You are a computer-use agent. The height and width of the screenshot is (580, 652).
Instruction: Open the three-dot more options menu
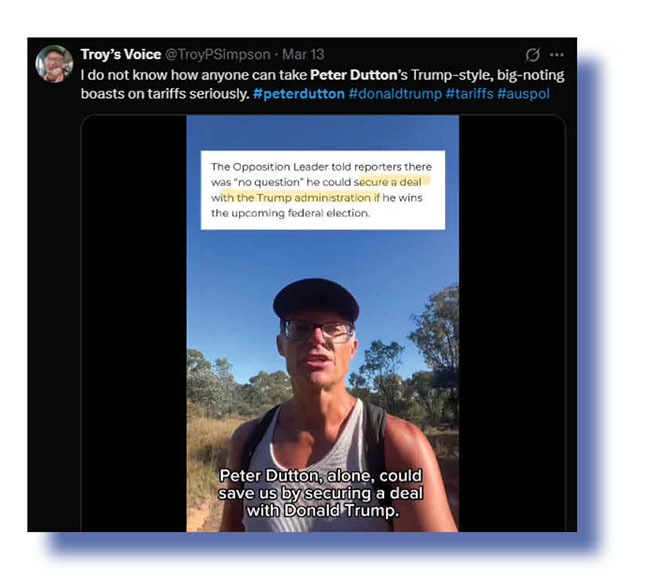pyautogui.click(x=557, y=54)
